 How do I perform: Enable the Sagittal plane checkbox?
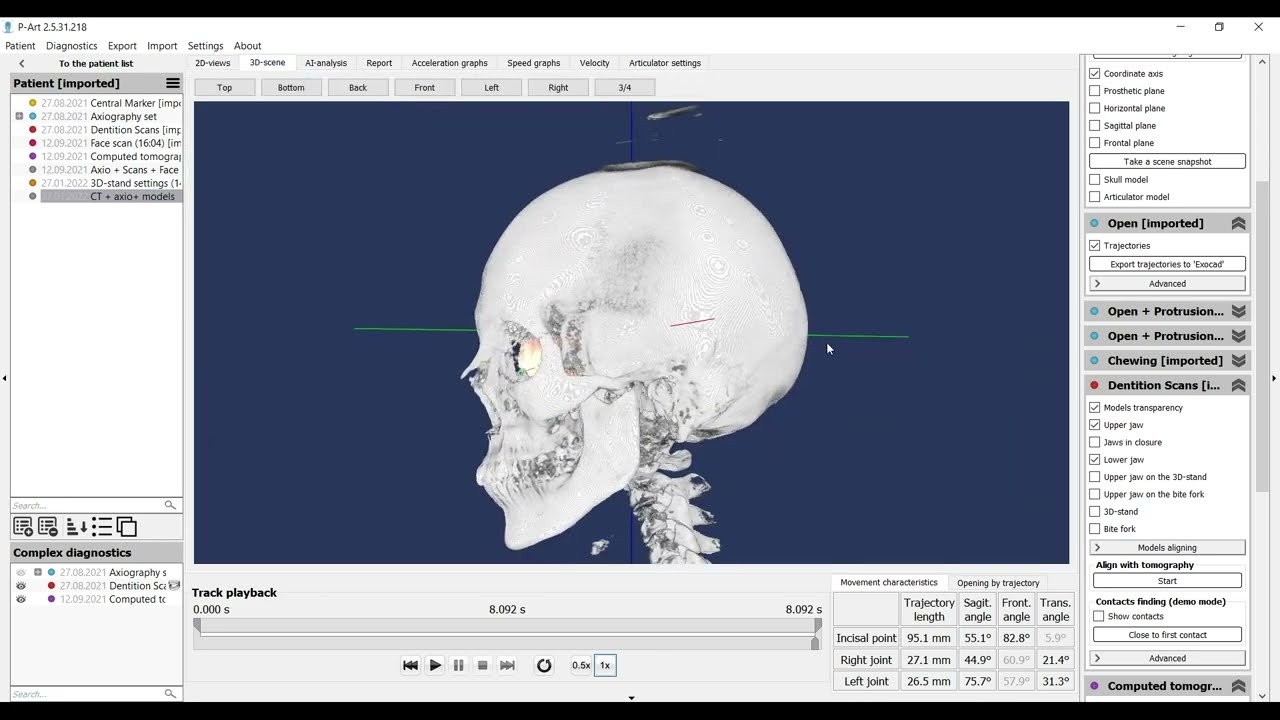(x=1095, y=126)
